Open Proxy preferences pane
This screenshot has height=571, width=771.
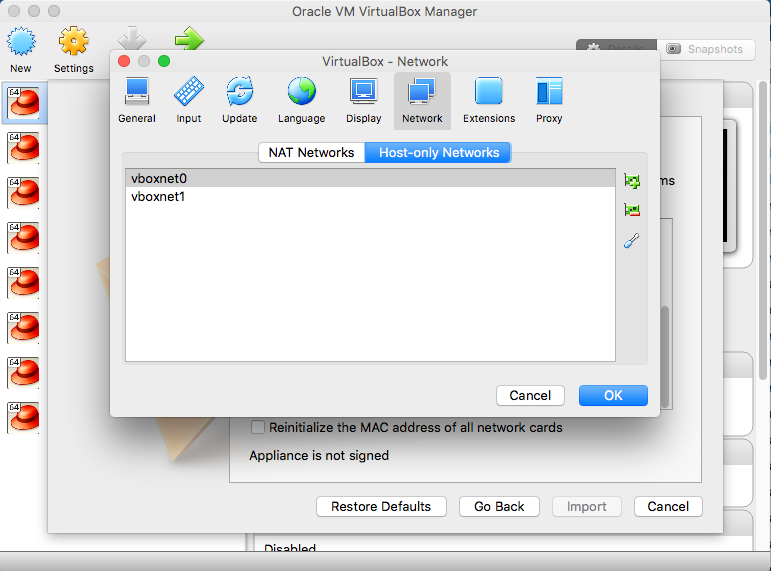click(x=549, y=101)
